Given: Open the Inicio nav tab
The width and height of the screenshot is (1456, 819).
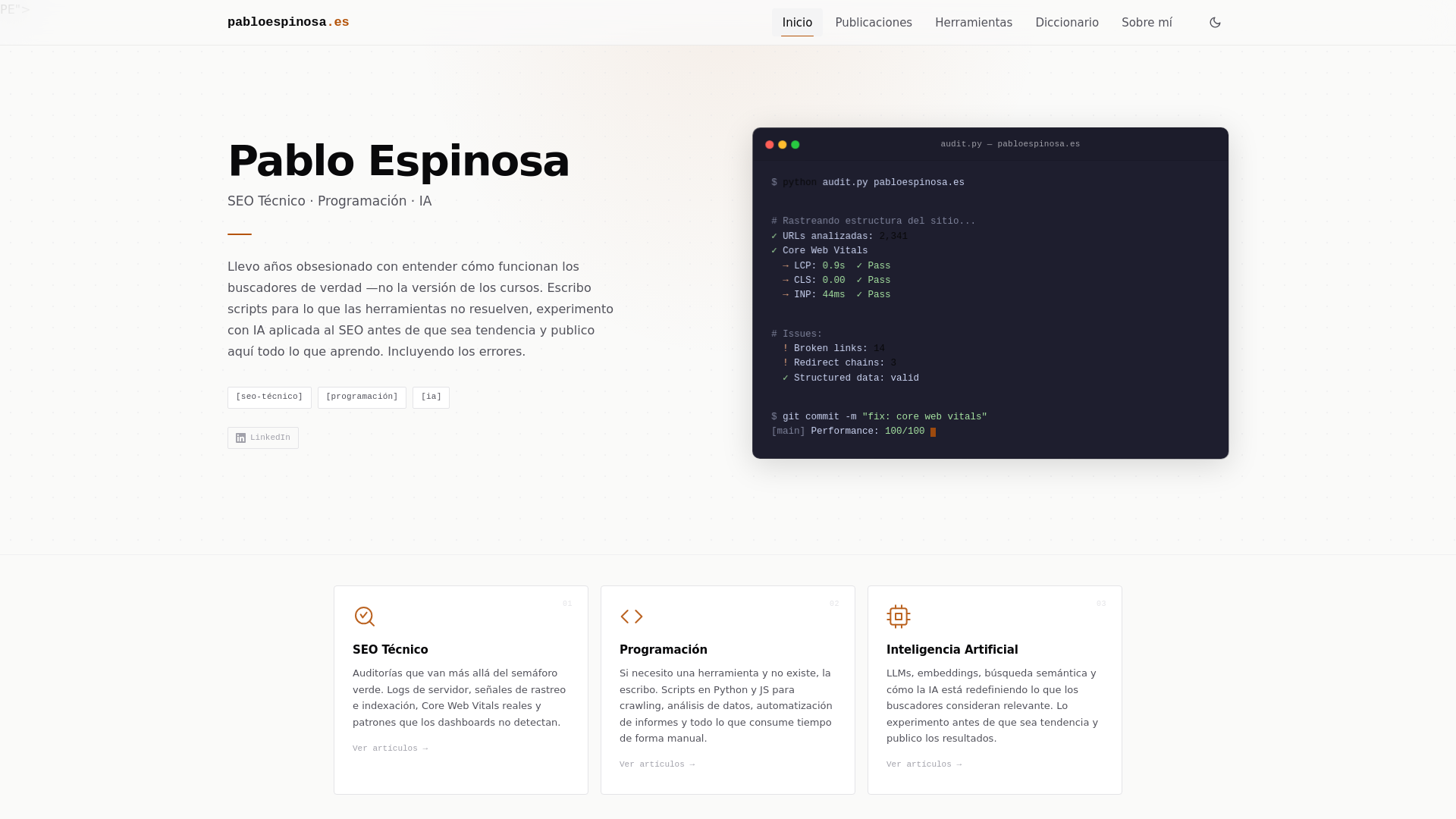Looking at the screenshot, I should pos(797,23).
